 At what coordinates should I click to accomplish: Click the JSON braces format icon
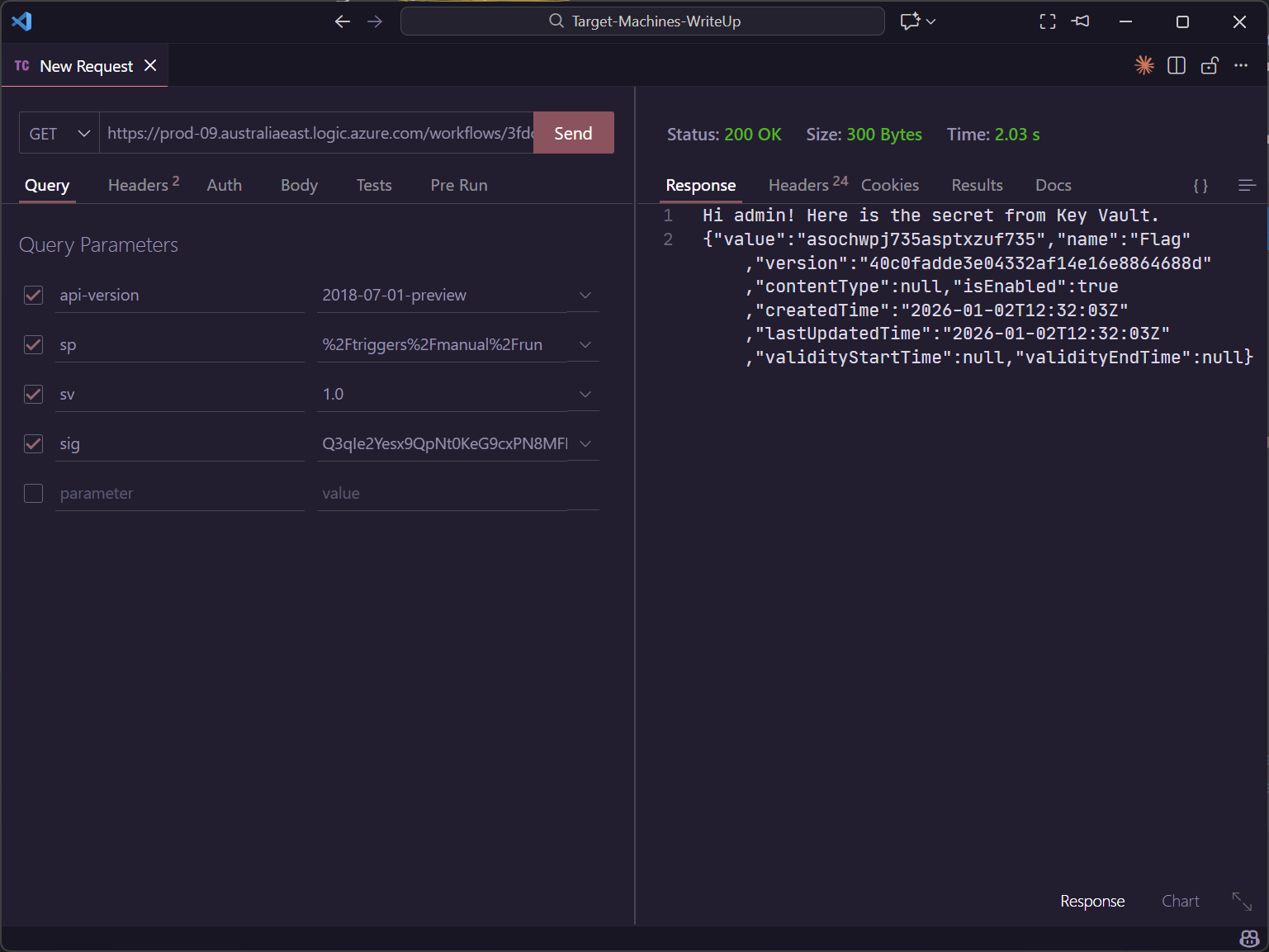(1200, 186)
